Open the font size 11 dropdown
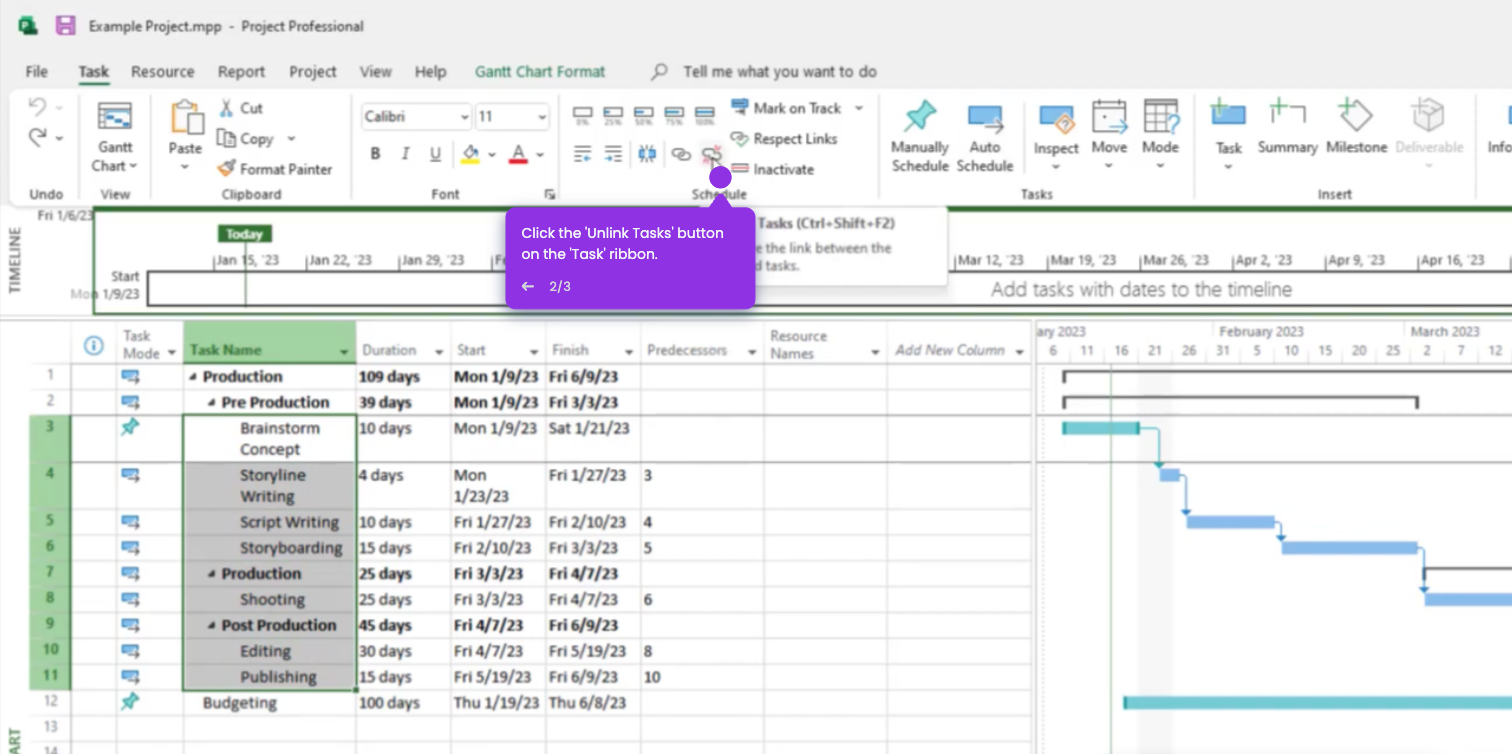Screen dimensions: 1512x754 coord(542,117)
